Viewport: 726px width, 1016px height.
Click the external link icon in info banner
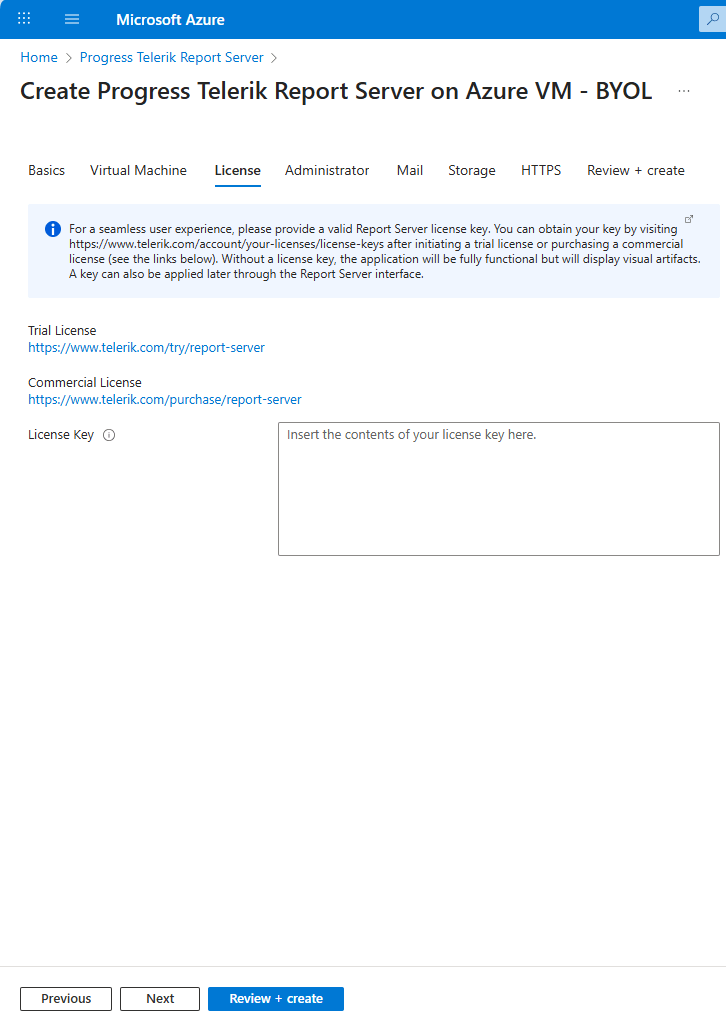(x=689, y=219)
